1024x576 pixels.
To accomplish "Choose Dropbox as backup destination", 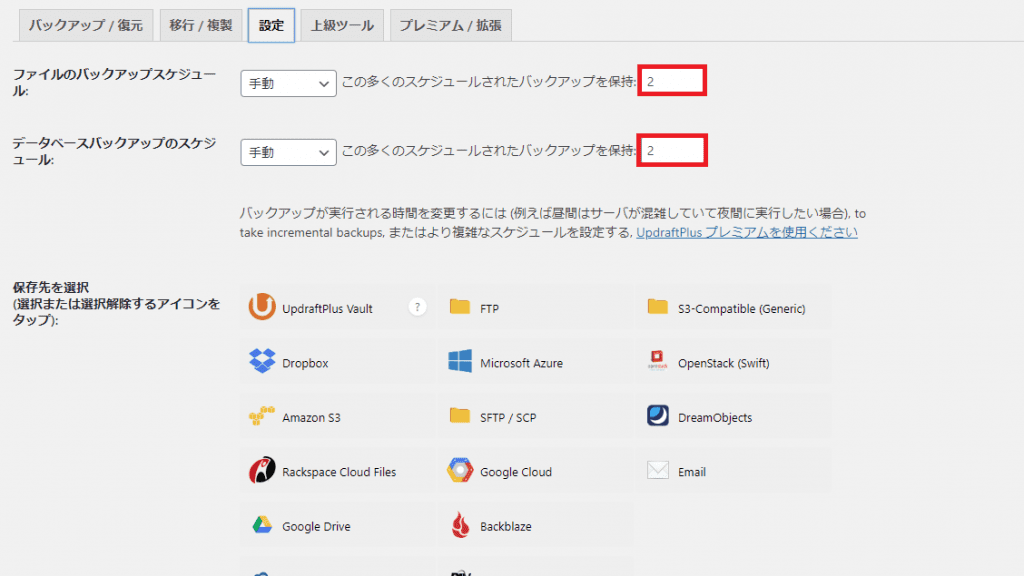I will [x=262, y=363].
